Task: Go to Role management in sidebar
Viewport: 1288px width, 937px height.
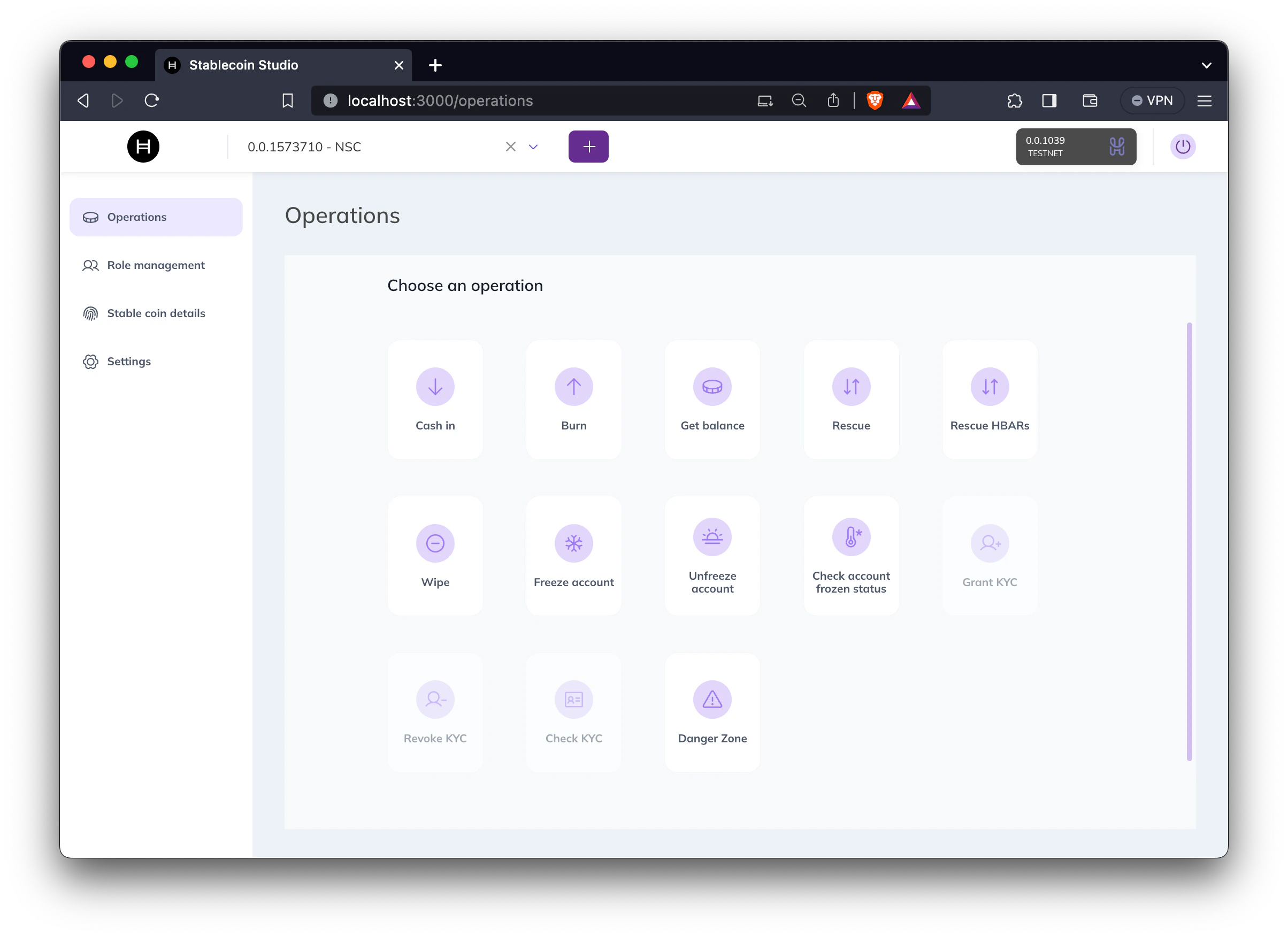Action: (156, 265)
